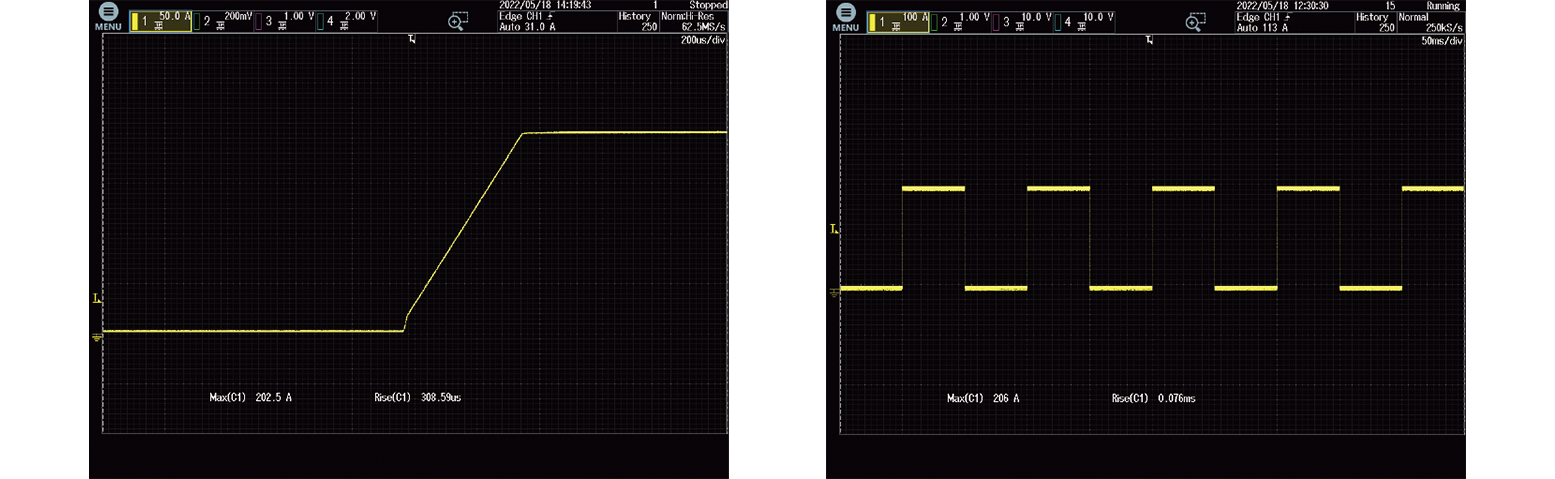Click yellow trigger level marker on left scope
The height and width of the screenshot is (479, 1555).
pyautogui.click(x=96, y=298)
